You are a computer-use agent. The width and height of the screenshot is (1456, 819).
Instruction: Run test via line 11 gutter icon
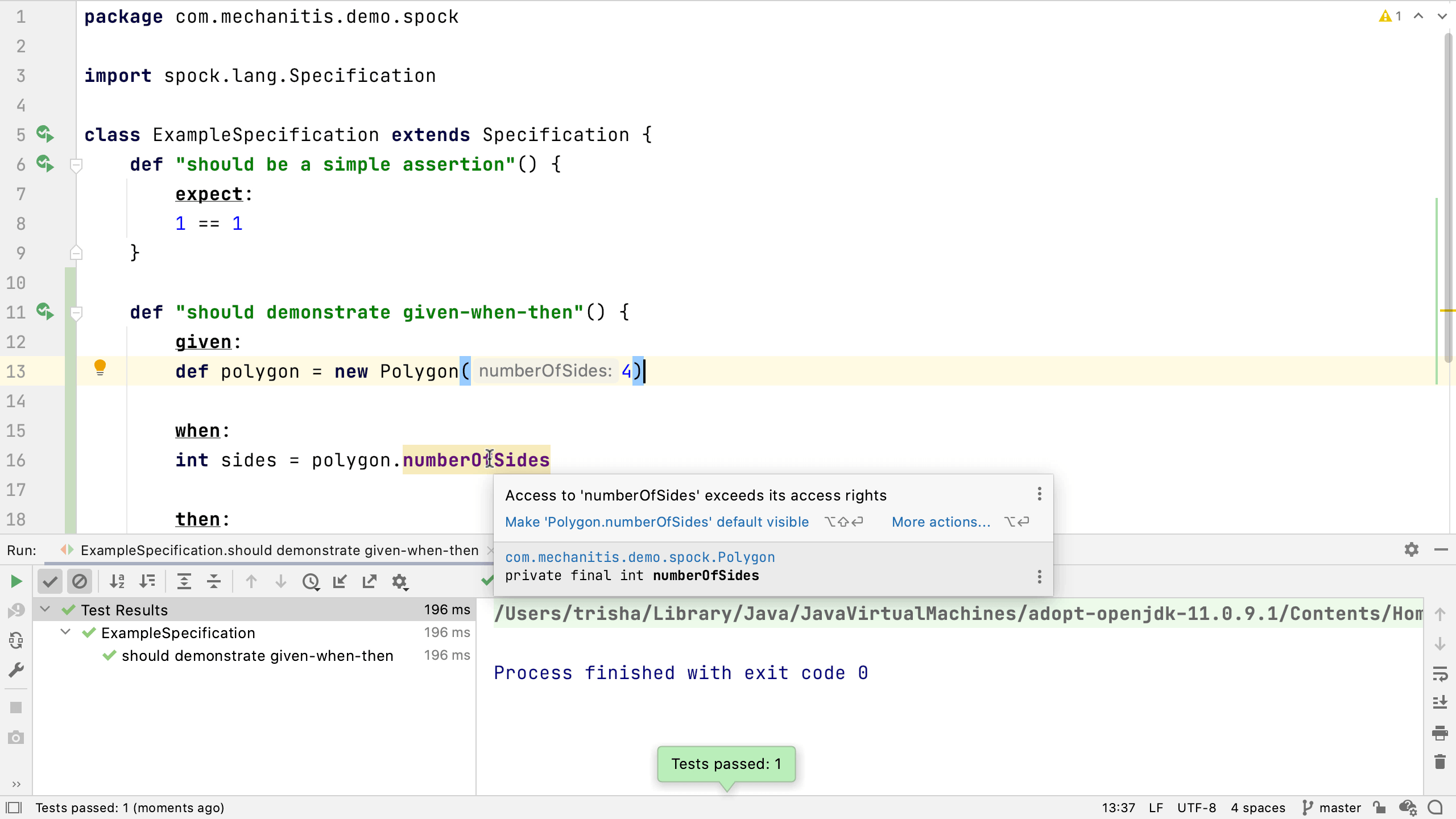(x=45, y=312)
